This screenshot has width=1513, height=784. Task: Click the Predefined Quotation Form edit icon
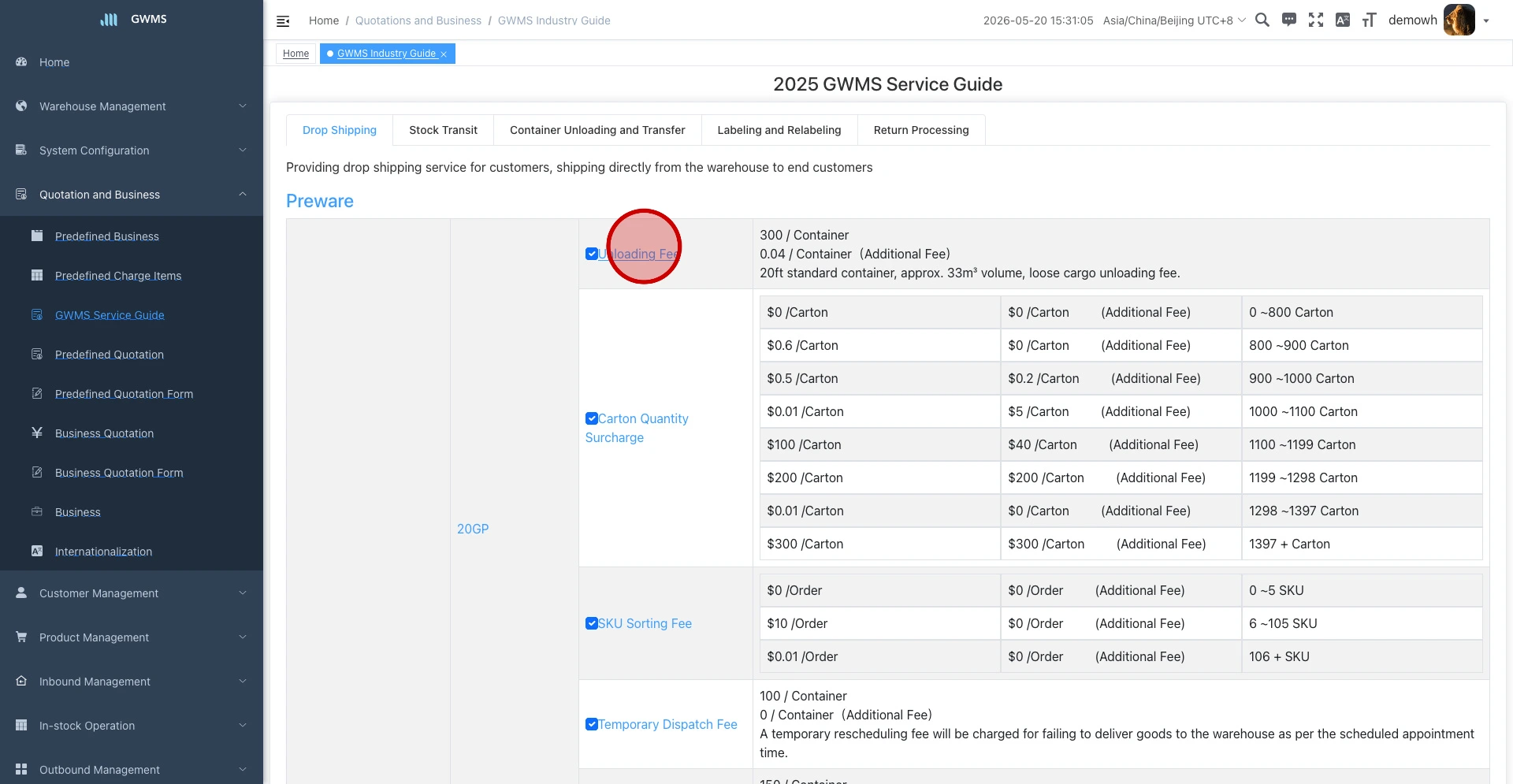(x=37, y=393)
